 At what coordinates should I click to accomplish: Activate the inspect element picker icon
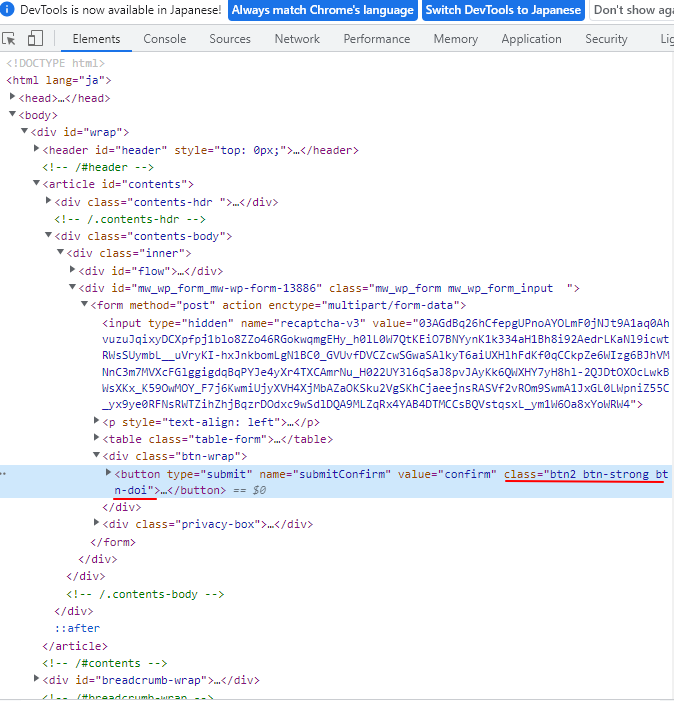tap(10, 39)
